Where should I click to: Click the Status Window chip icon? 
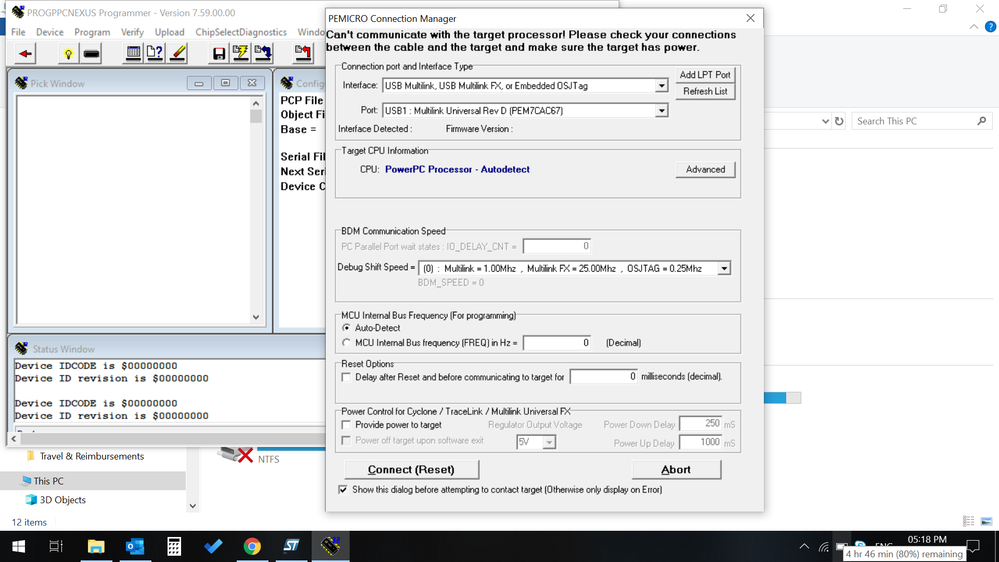22,349
